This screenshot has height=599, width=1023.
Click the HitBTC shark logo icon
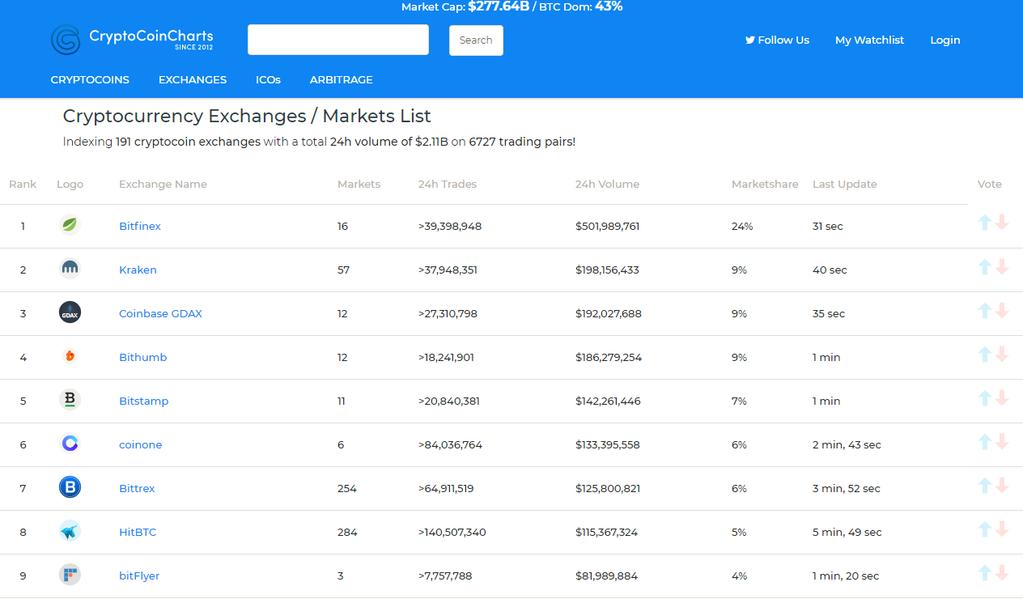click(x=70, y=531)
